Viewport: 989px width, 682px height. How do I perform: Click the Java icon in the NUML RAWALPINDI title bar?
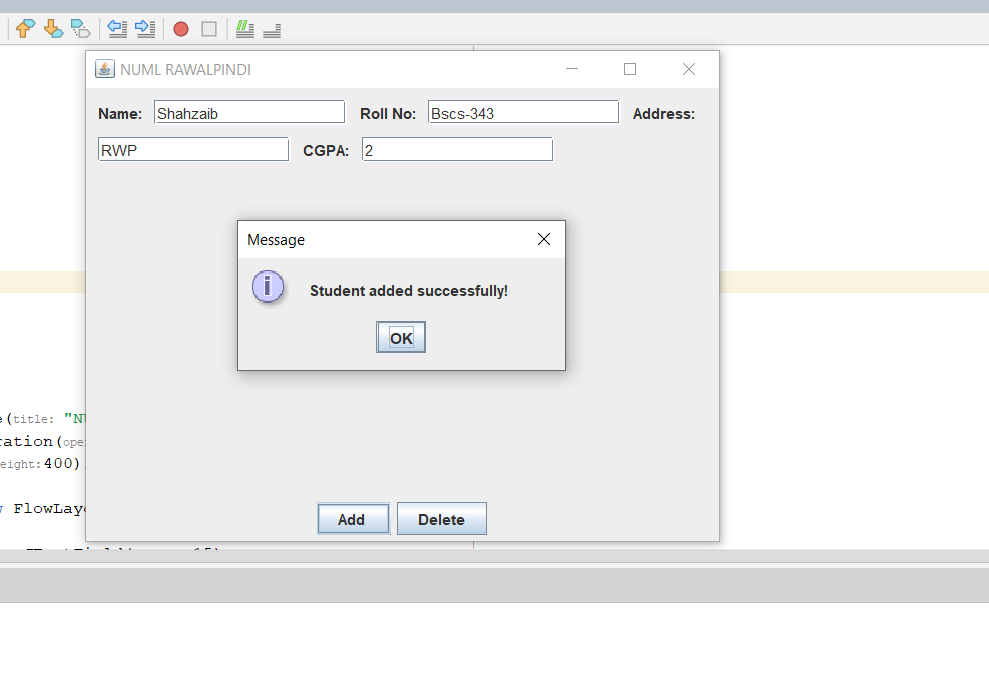point(105,69)
